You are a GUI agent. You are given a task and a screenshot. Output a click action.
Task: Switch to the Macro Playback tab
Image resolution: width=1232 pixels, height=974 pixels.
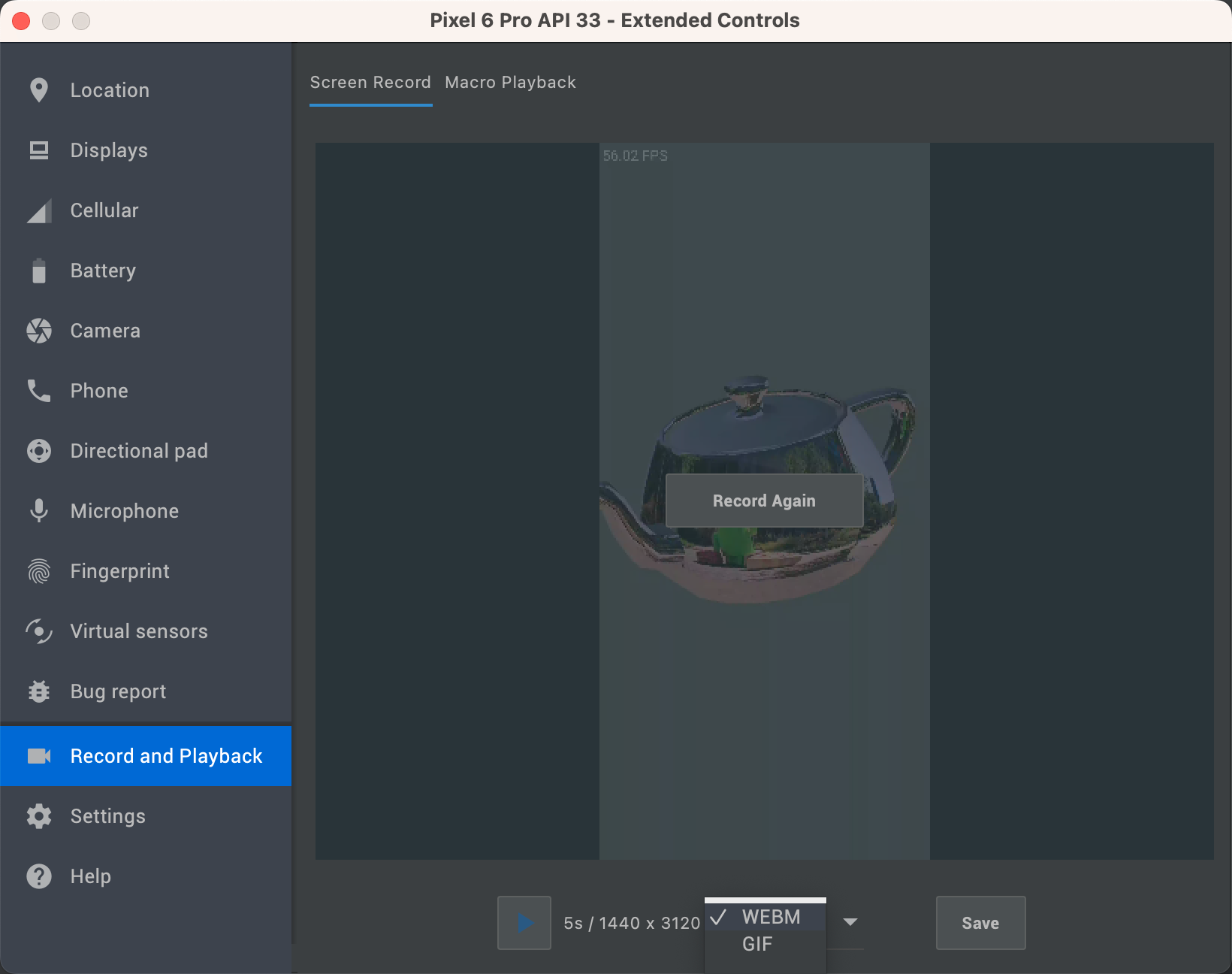tap(510, 83)
